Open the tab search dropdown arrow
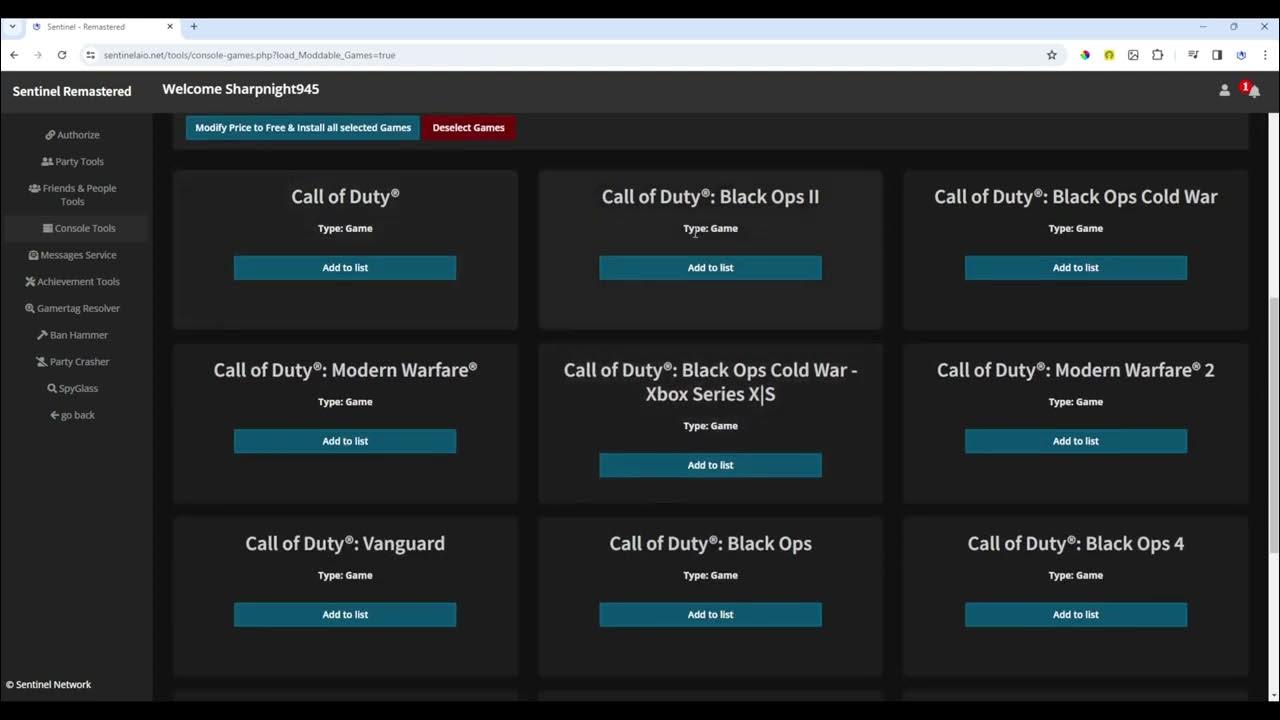This screenshot has height=720, width=1280. (x=12, y=27)
